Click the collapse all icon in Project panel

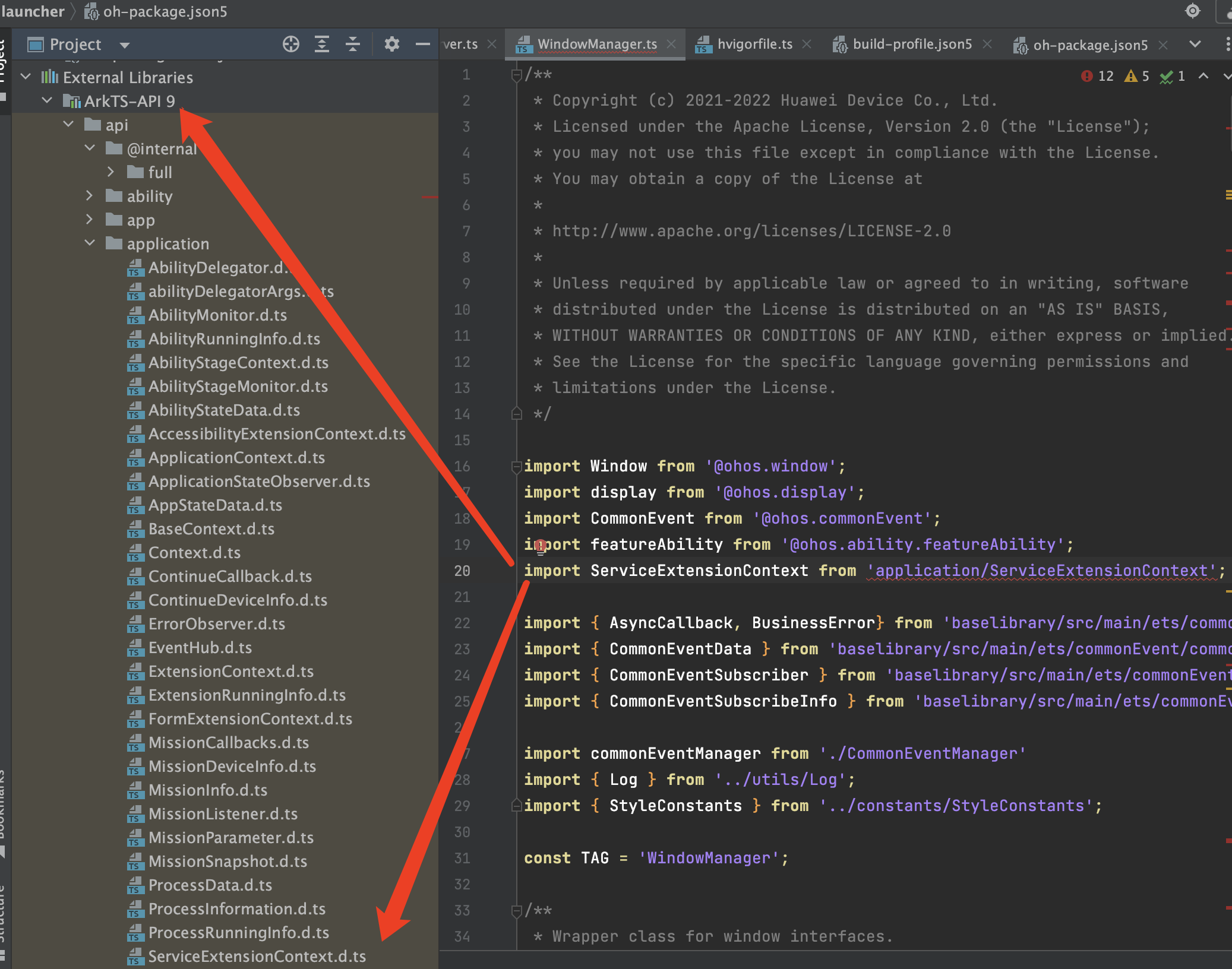click(x=353, y=45)
